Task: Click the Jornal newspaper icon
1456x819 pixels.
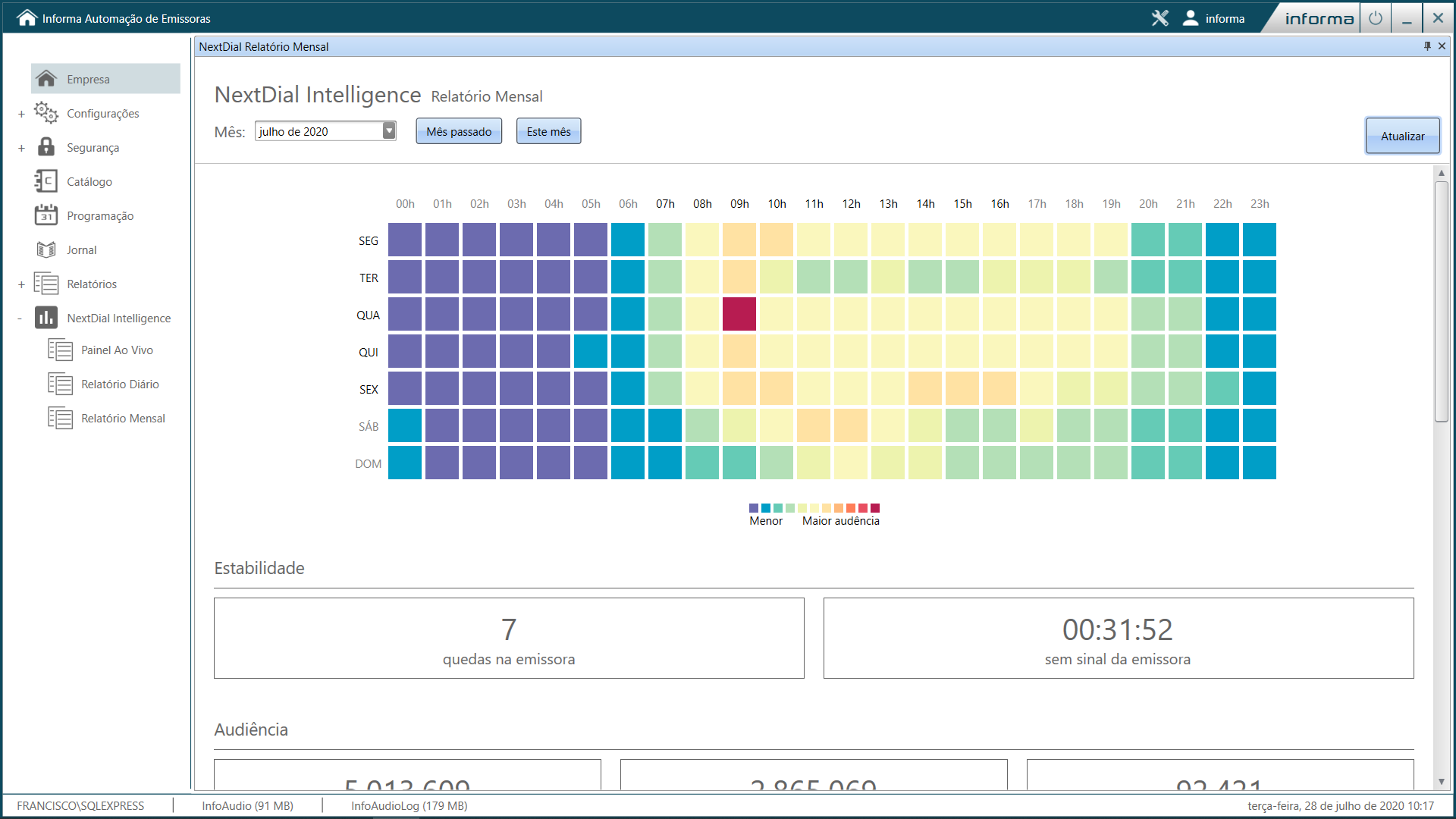Action: click(46, 249)
